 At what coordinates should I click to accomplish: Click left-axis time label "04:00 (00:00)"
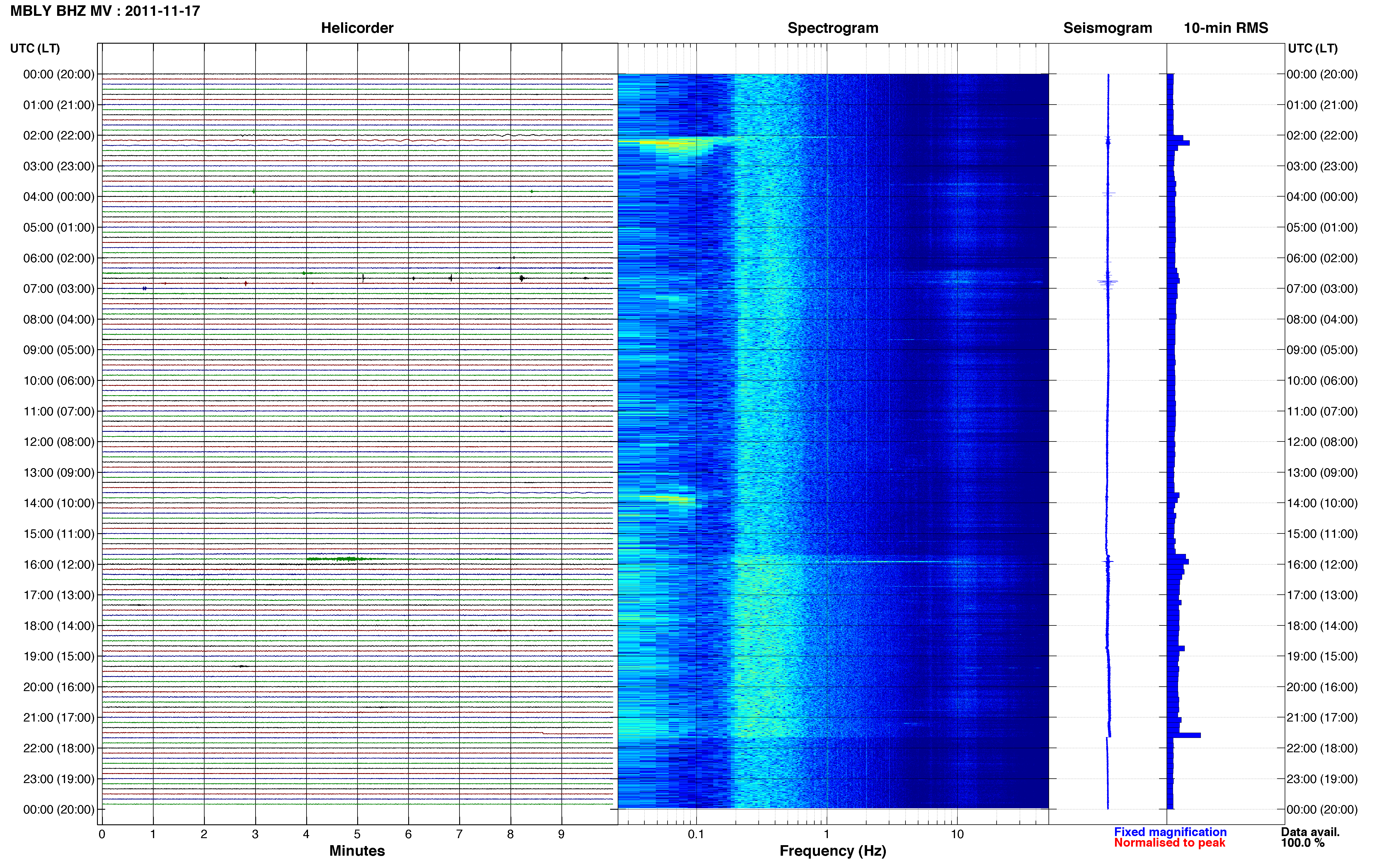59,197
